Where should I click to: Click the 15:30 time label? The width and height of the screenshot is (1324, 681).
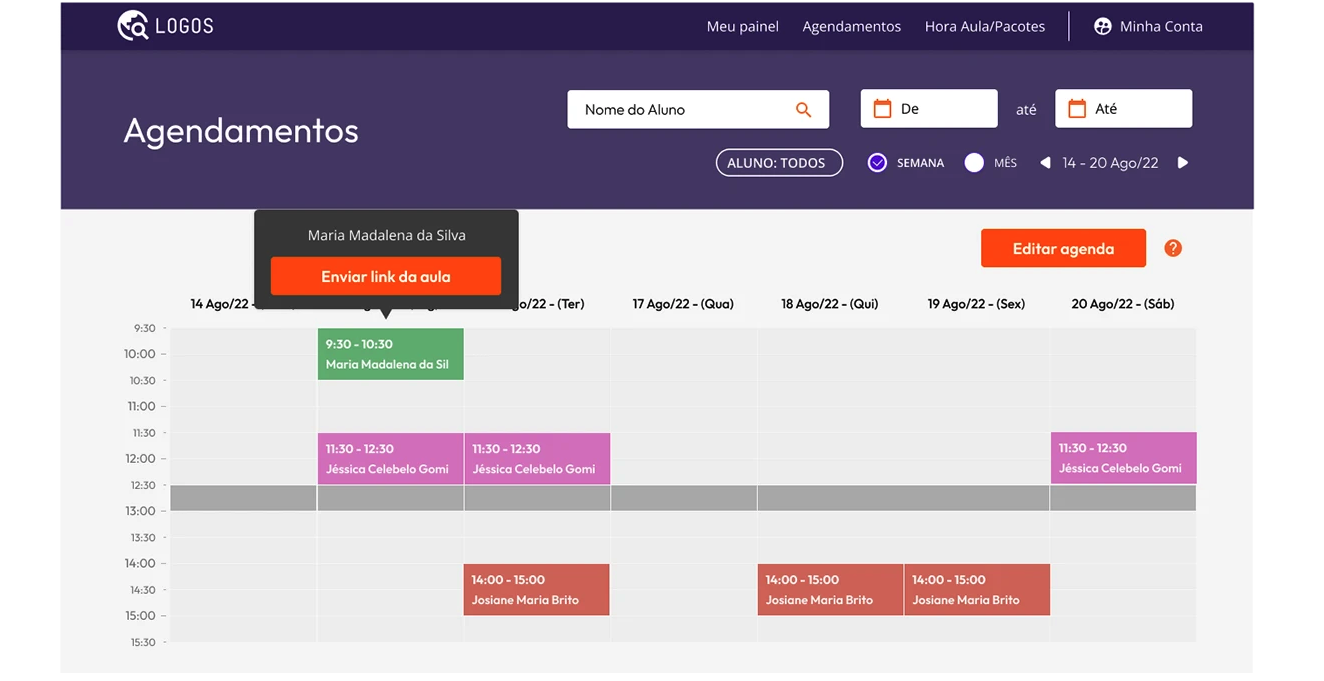[143, 642]
